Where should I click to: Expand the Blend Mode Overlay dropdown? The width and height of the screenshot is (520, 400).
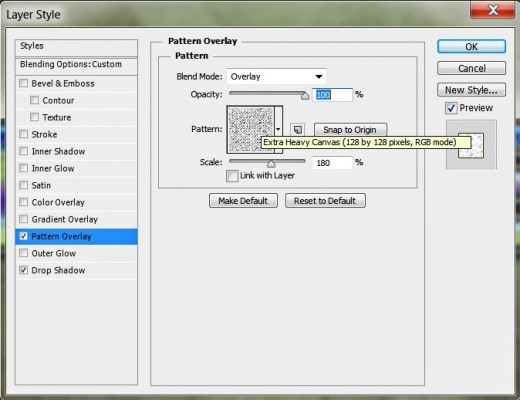point(276,77)
